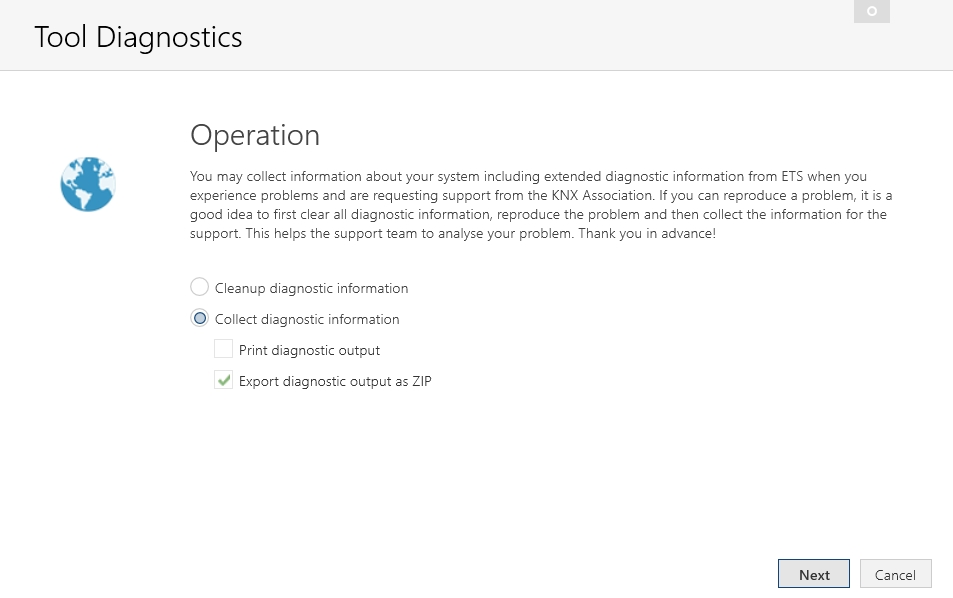Image resolution: width=953 pixels, height=598 pixels.
Task: Click the empty box beside Print option
Action: pos(223,349)
